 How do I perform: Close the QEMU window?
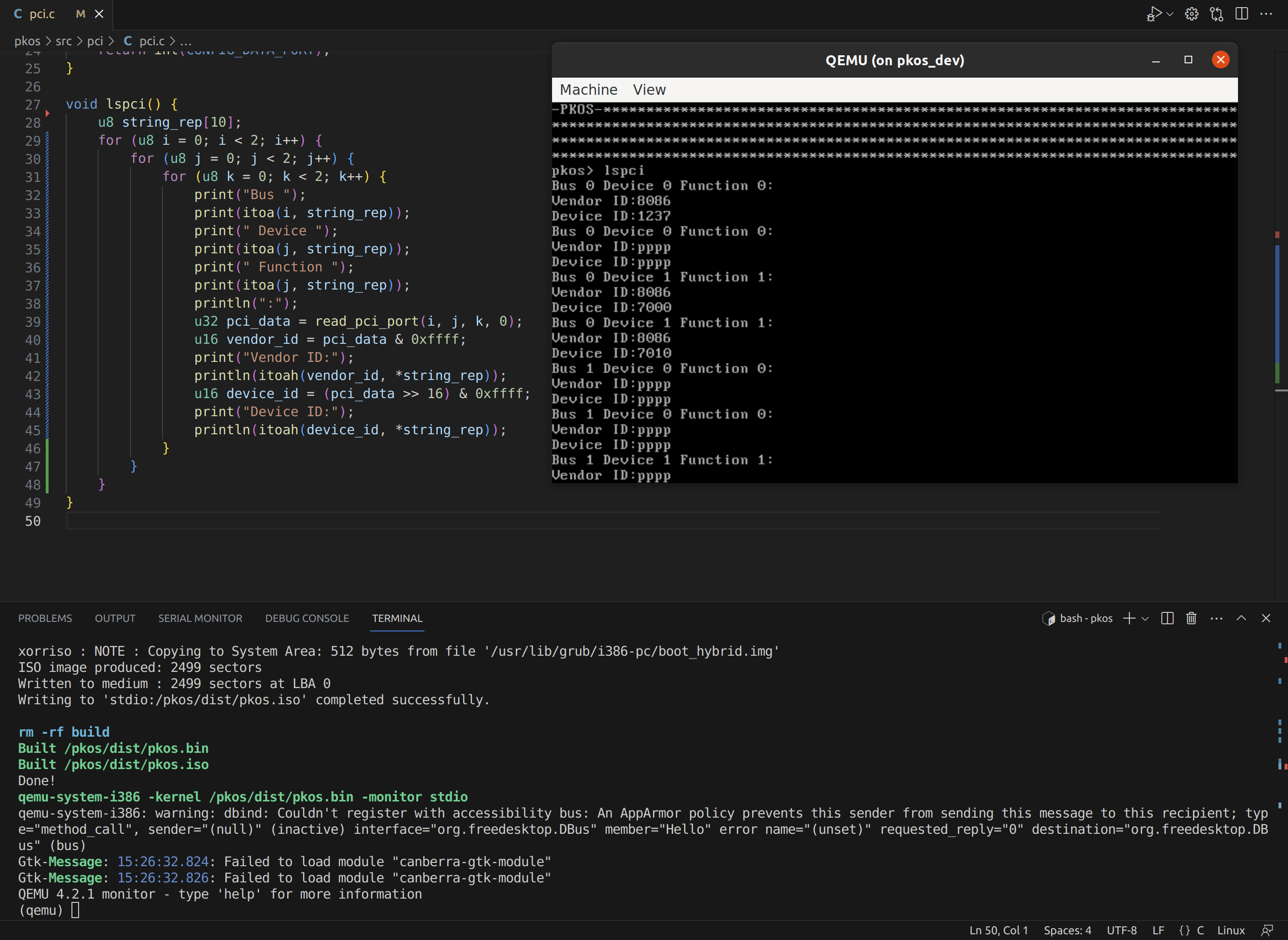1220,60
